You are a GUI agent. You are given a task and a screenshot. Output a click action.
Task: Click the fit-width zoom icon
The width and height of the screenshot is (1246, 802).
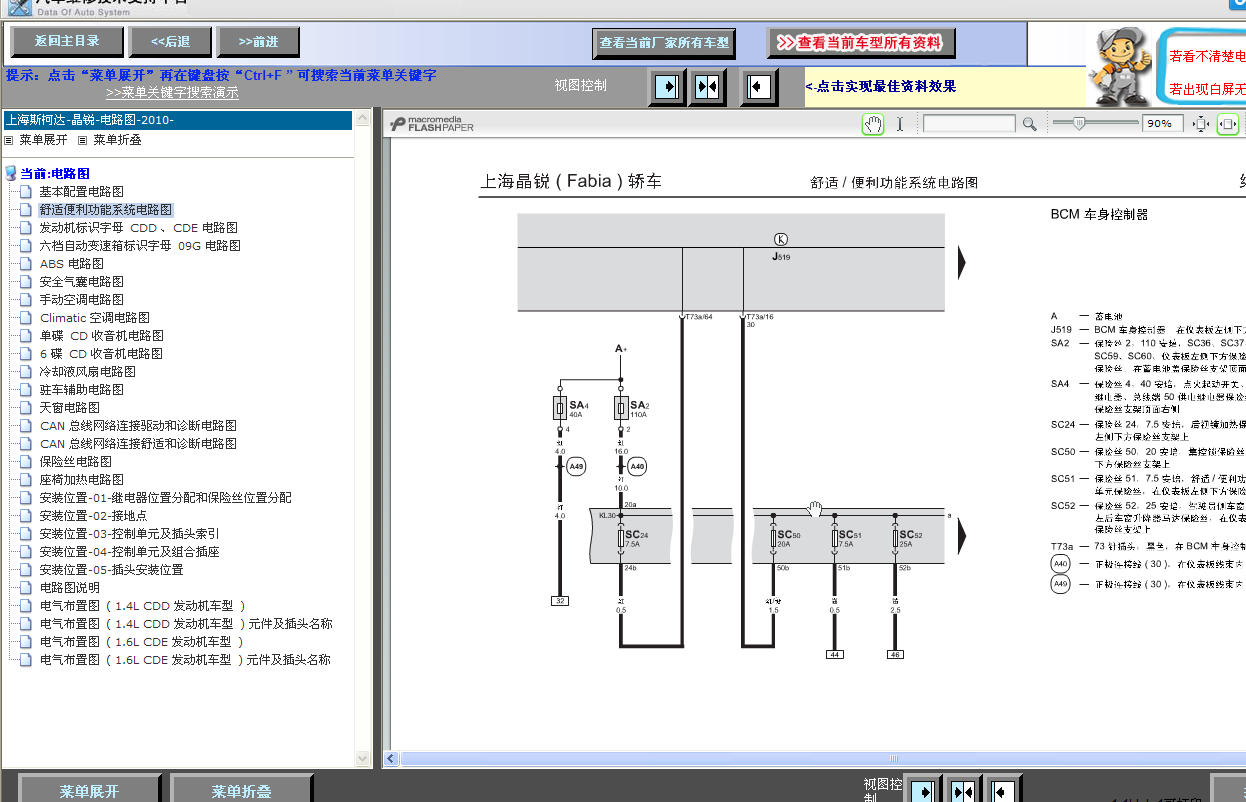(x=1227, y=124)
